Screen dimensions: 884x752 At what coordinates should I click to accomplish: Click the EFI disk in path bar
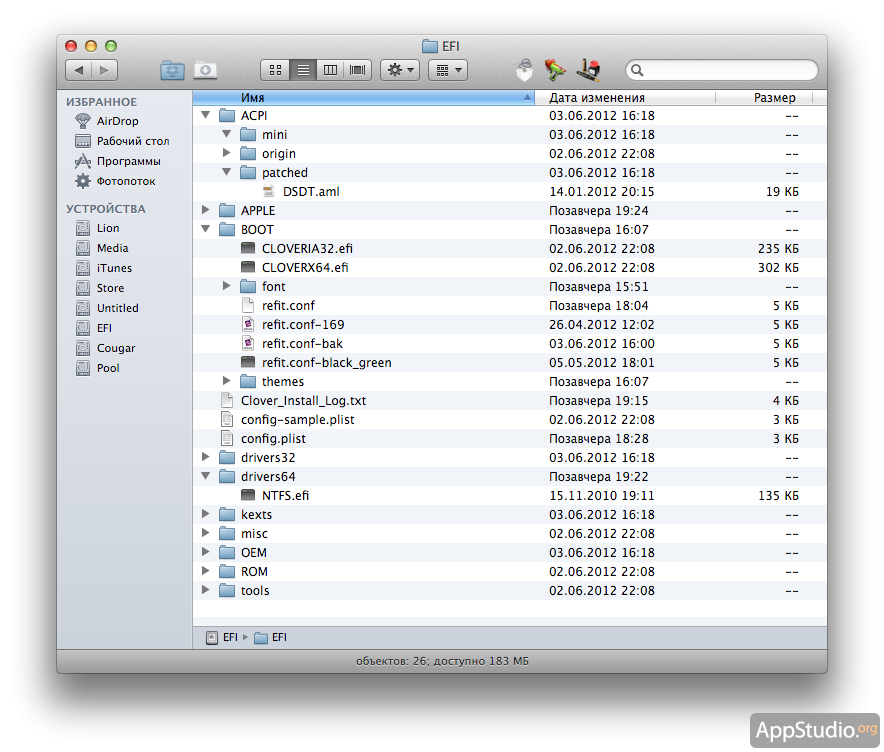pyautogui.click(x=222, y=638)
